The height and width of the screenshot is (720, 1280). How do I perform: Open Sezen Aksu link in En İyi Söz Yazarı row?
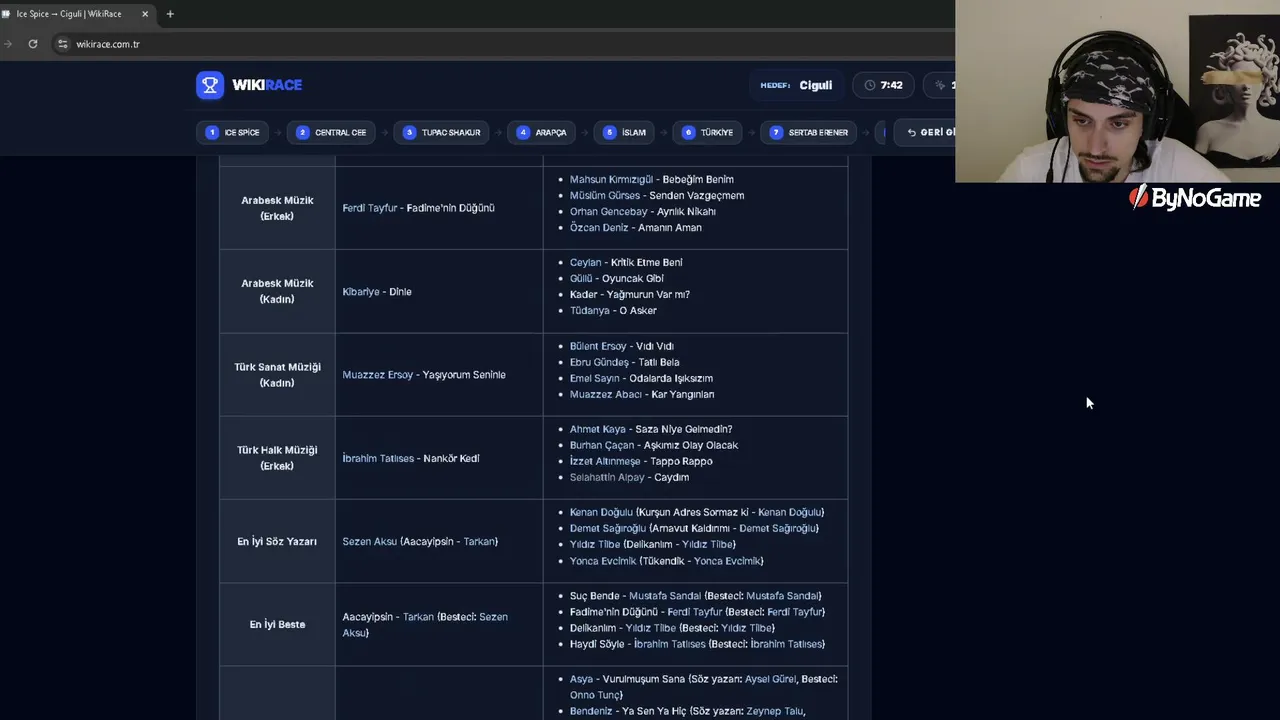pos(370,541)
